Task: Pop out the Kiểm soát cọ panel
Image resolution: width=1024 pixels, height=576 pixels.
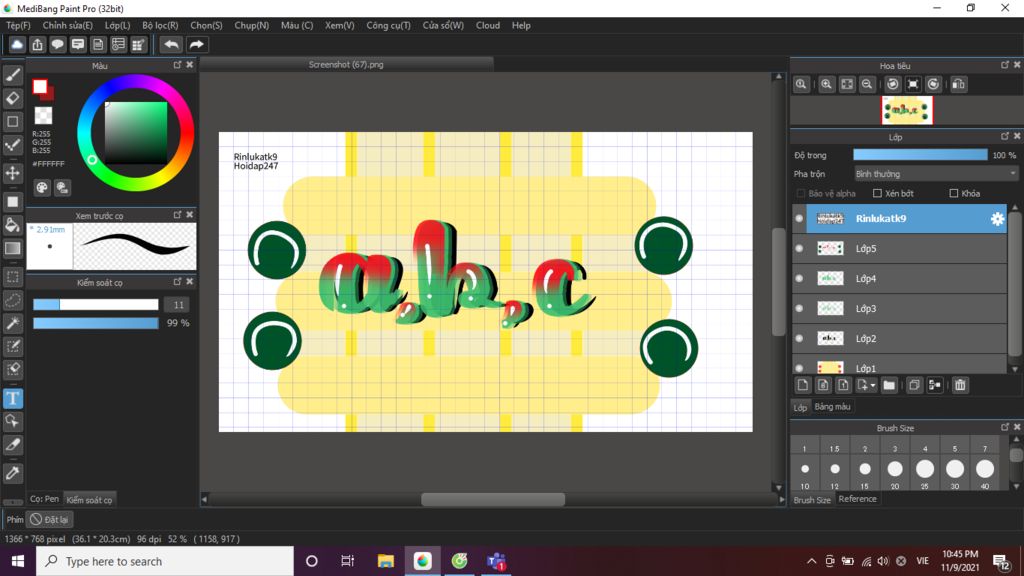Action: click(x=178, y=282)
